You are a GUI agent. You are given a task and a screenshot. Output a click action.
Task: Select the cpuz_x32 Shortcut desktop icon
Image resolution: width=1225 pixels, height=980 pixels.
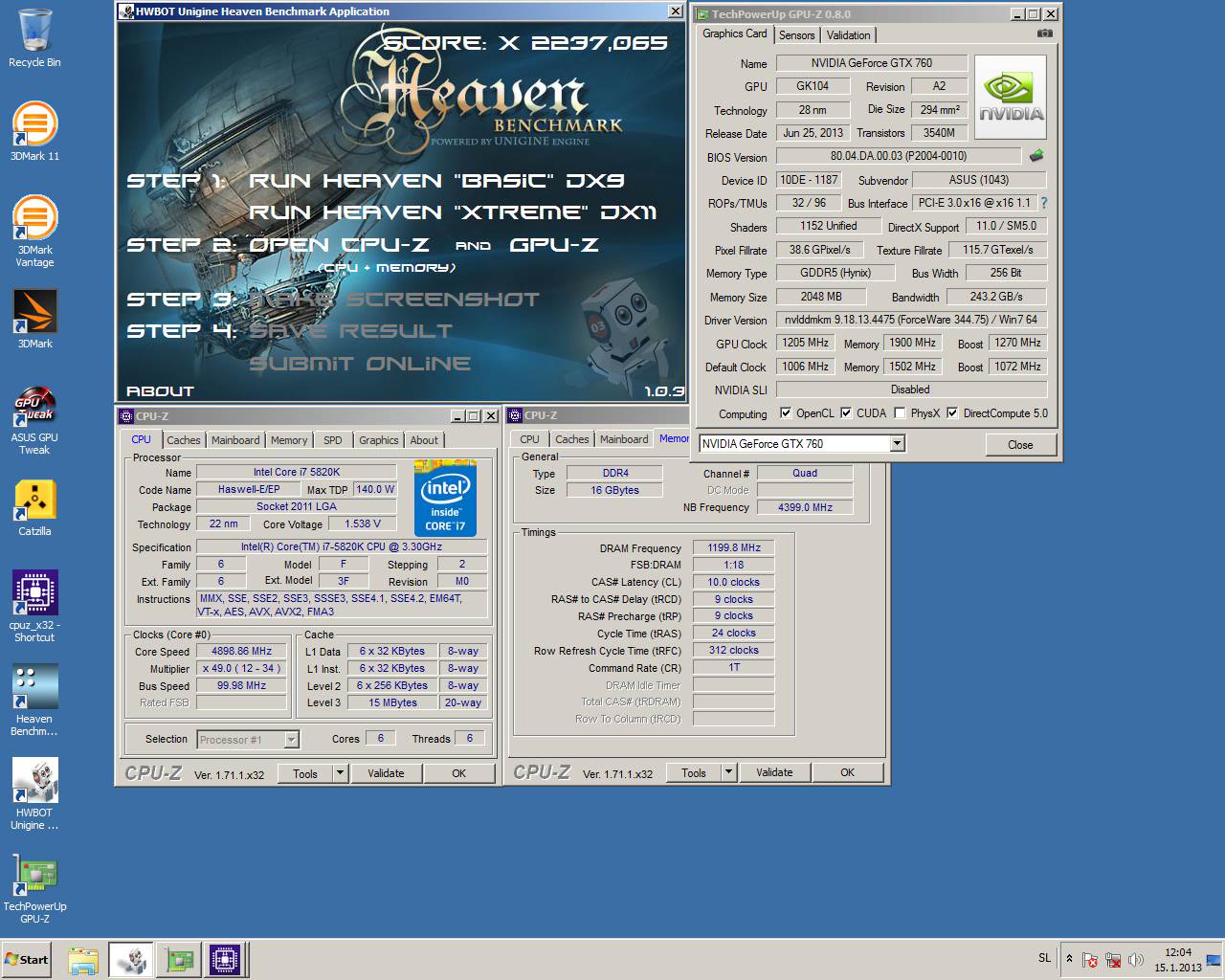click(x=34, y=606)
